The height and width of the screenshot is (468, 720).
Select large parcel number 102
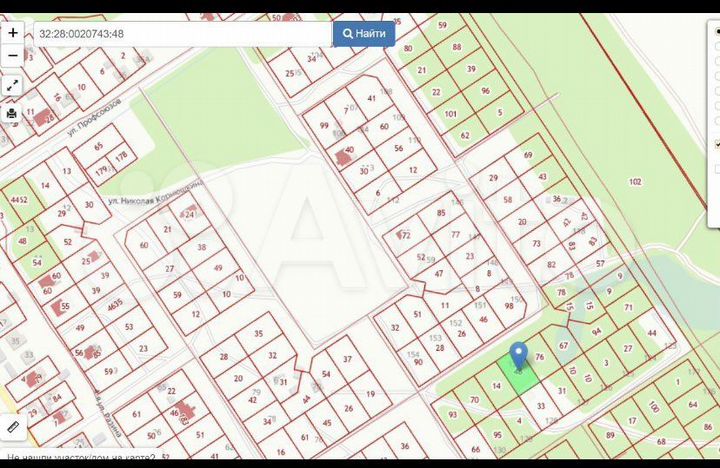634,181
